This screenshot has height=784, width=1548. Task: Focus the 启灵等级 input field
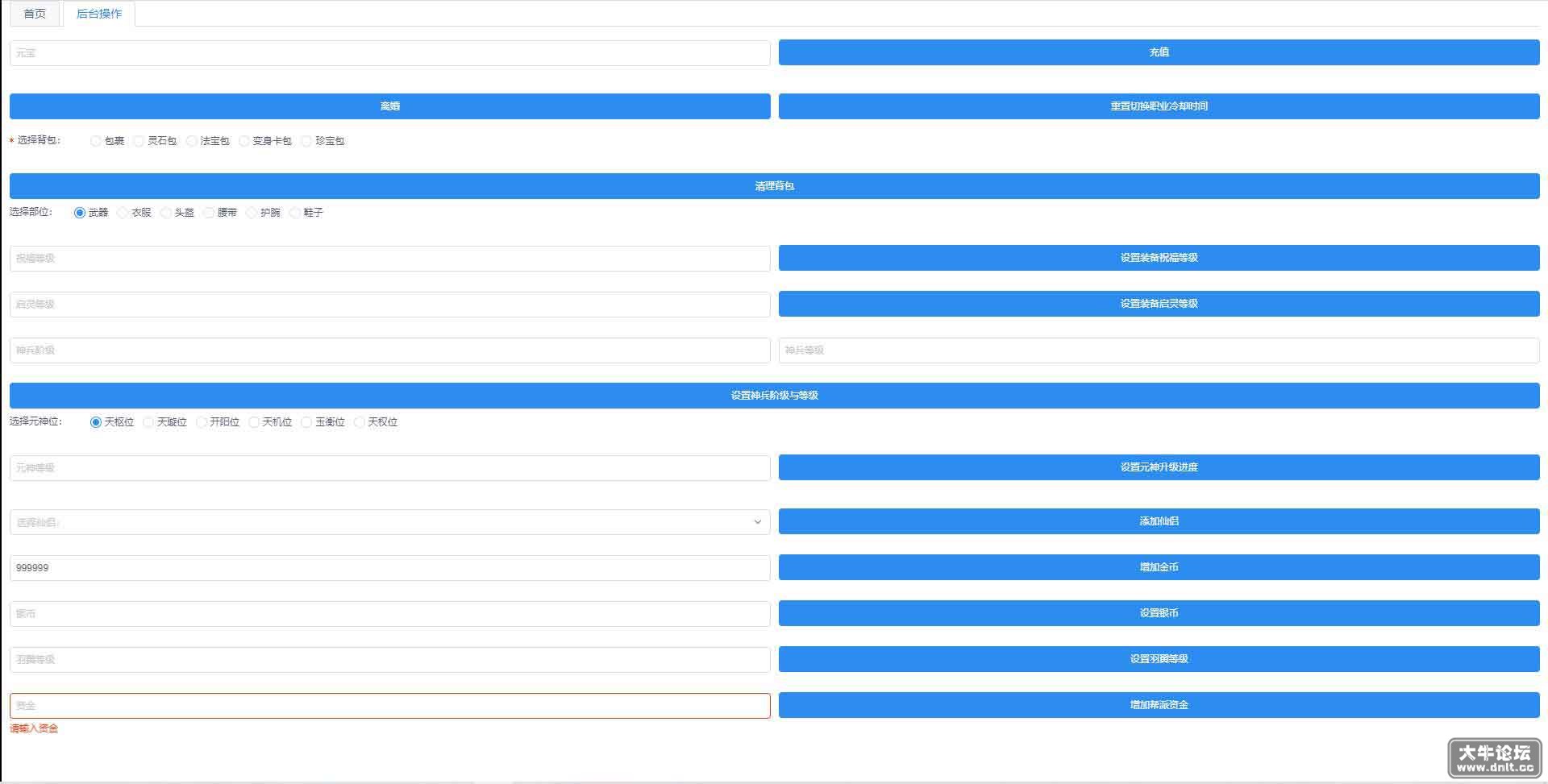click(390, 305)
